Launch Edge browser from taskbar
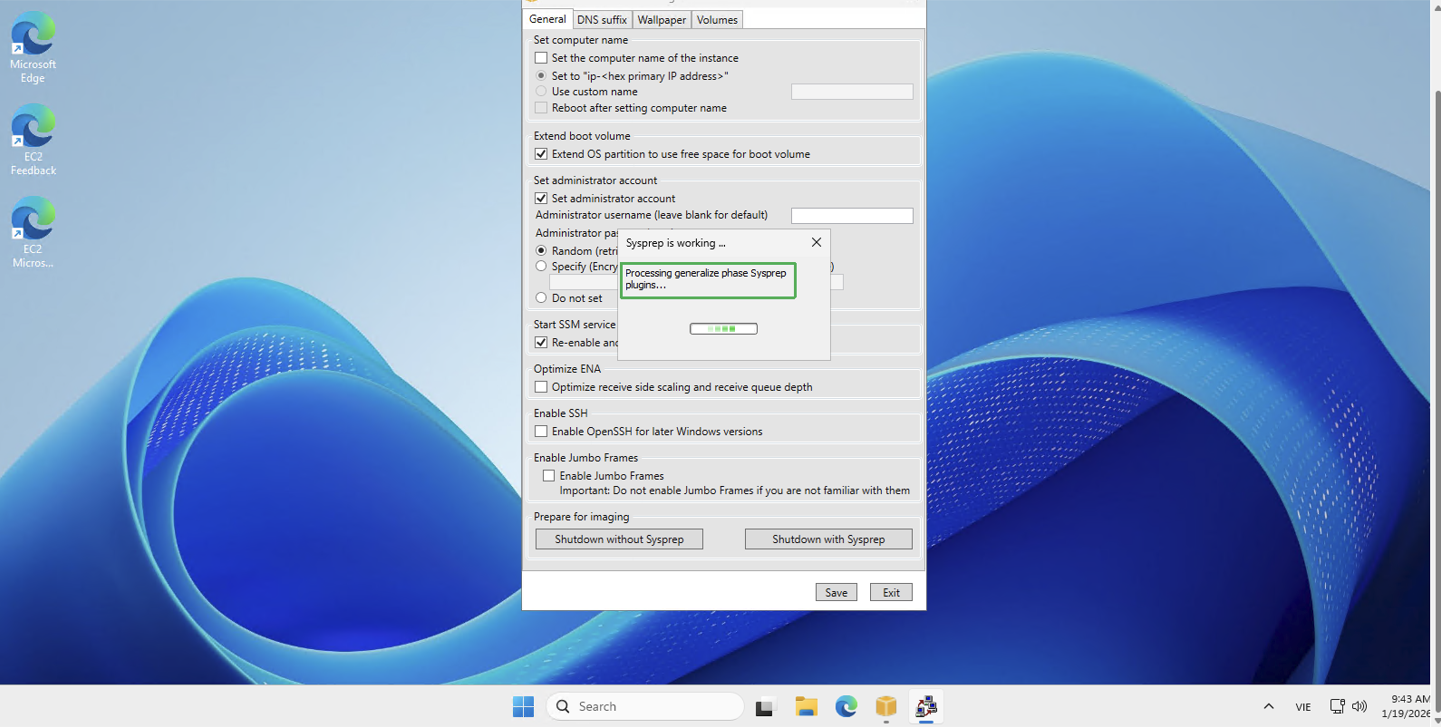 846,706
